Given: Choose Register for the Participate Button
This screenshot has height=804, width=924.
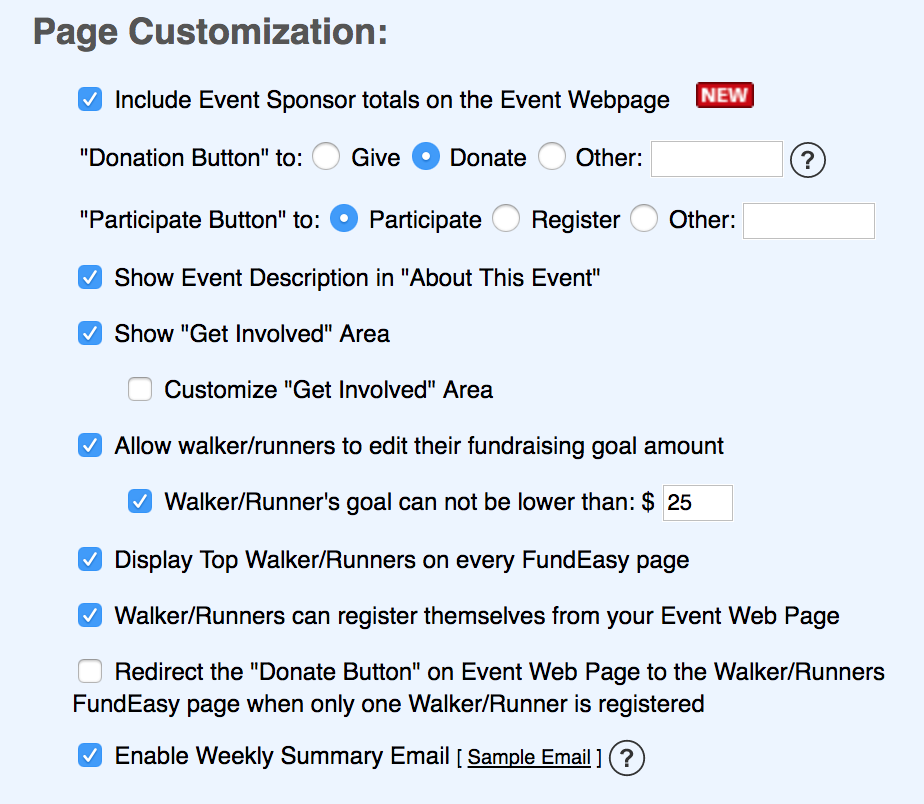Looking at the screenshot, I should 506,220.
